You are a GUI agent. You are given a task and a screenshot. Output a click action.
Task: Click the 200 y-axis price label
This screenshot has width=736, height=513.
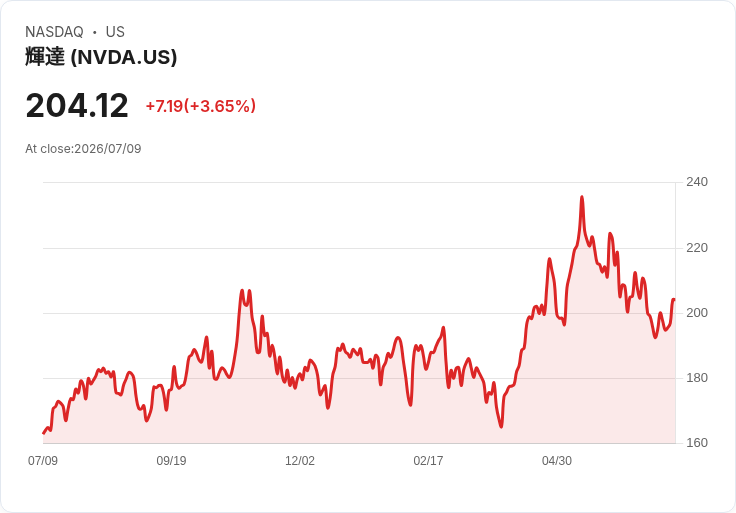(697, 313)
